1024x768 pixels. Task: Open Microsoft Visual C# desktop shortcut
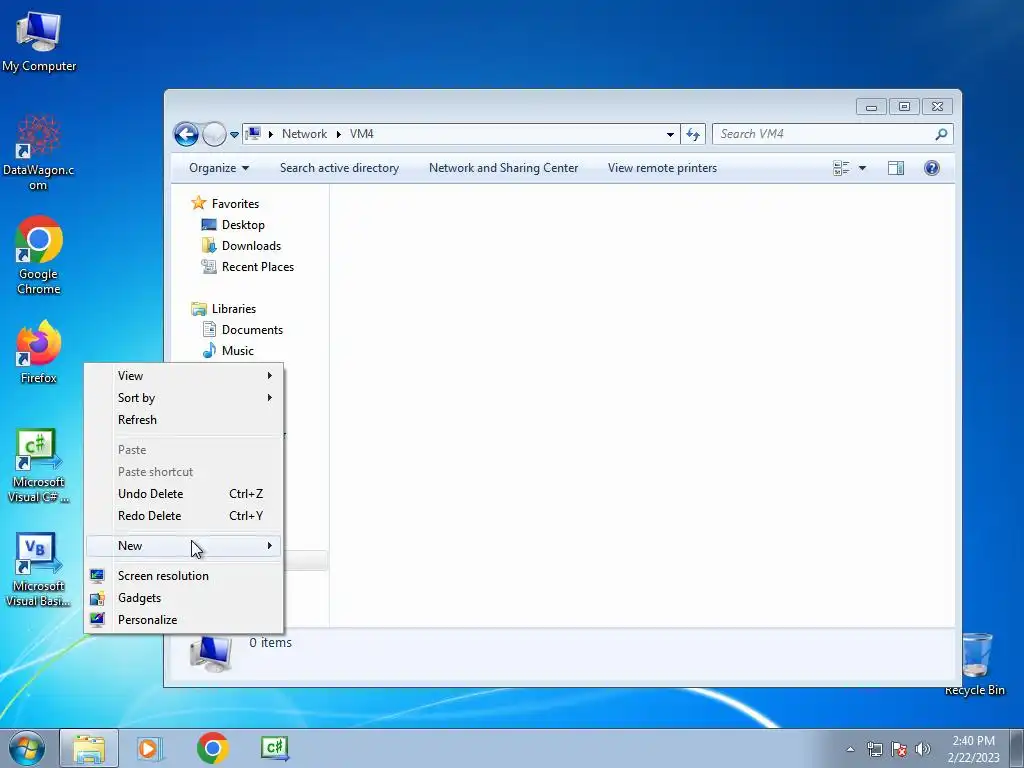(x=39, y=465)
